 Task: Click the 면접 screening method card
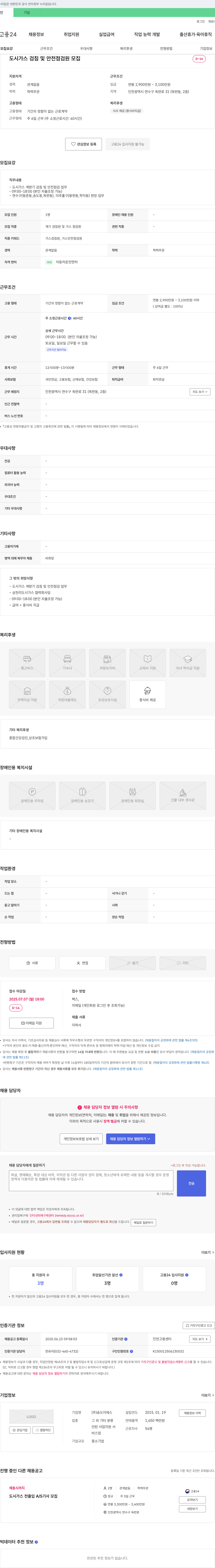[82, 963]
